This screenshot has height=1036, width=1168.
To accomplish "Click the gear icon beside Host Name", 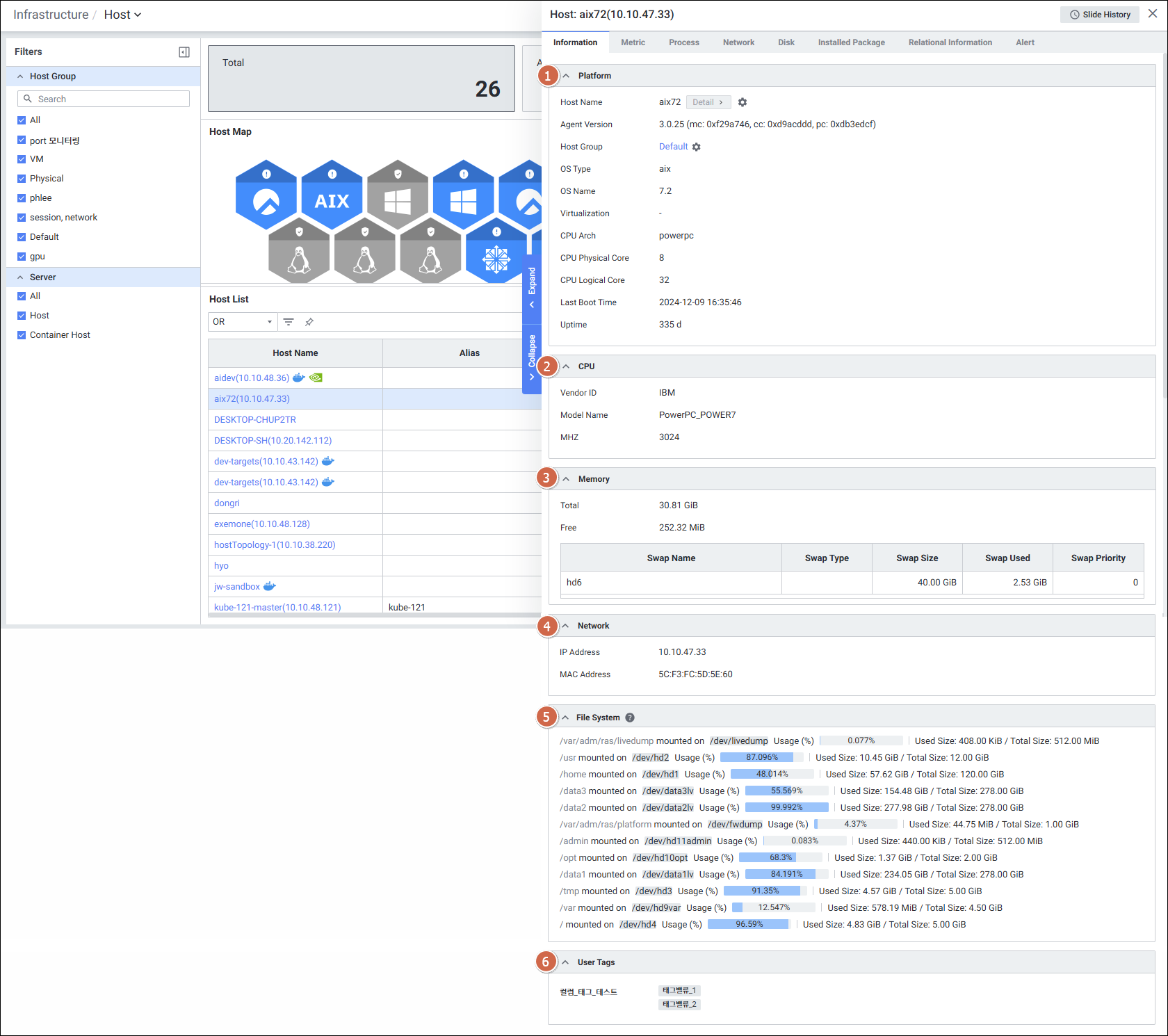I will click(x=743, y=102).
